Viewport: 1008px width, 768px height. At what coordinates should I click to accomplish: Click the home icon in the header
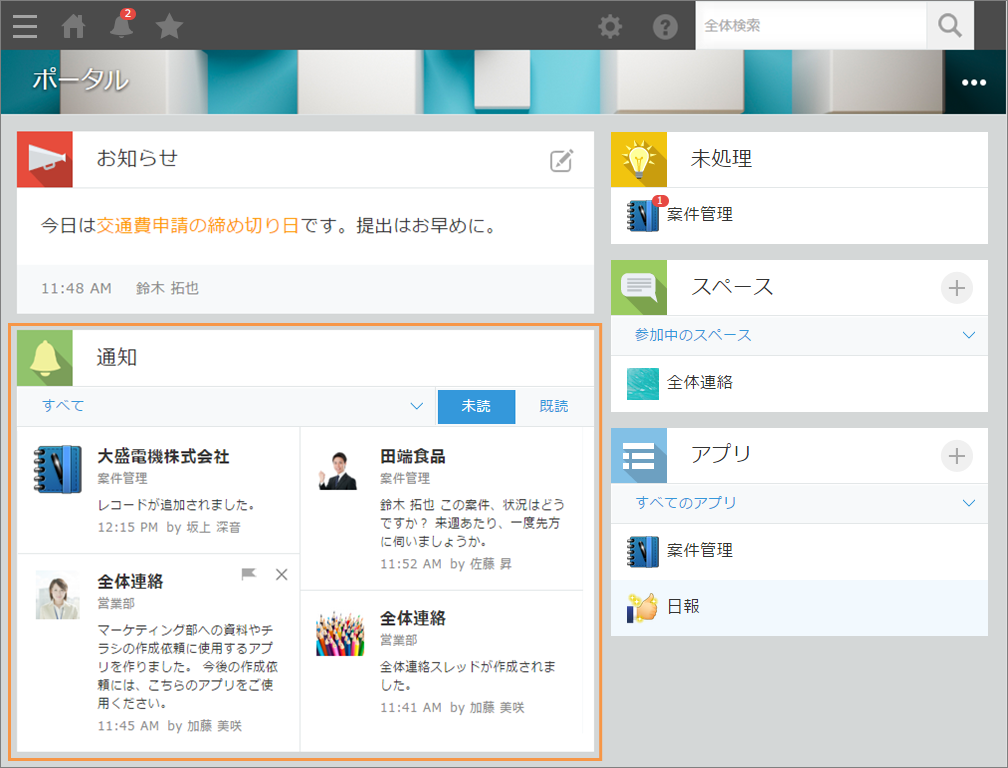[72, 26]
